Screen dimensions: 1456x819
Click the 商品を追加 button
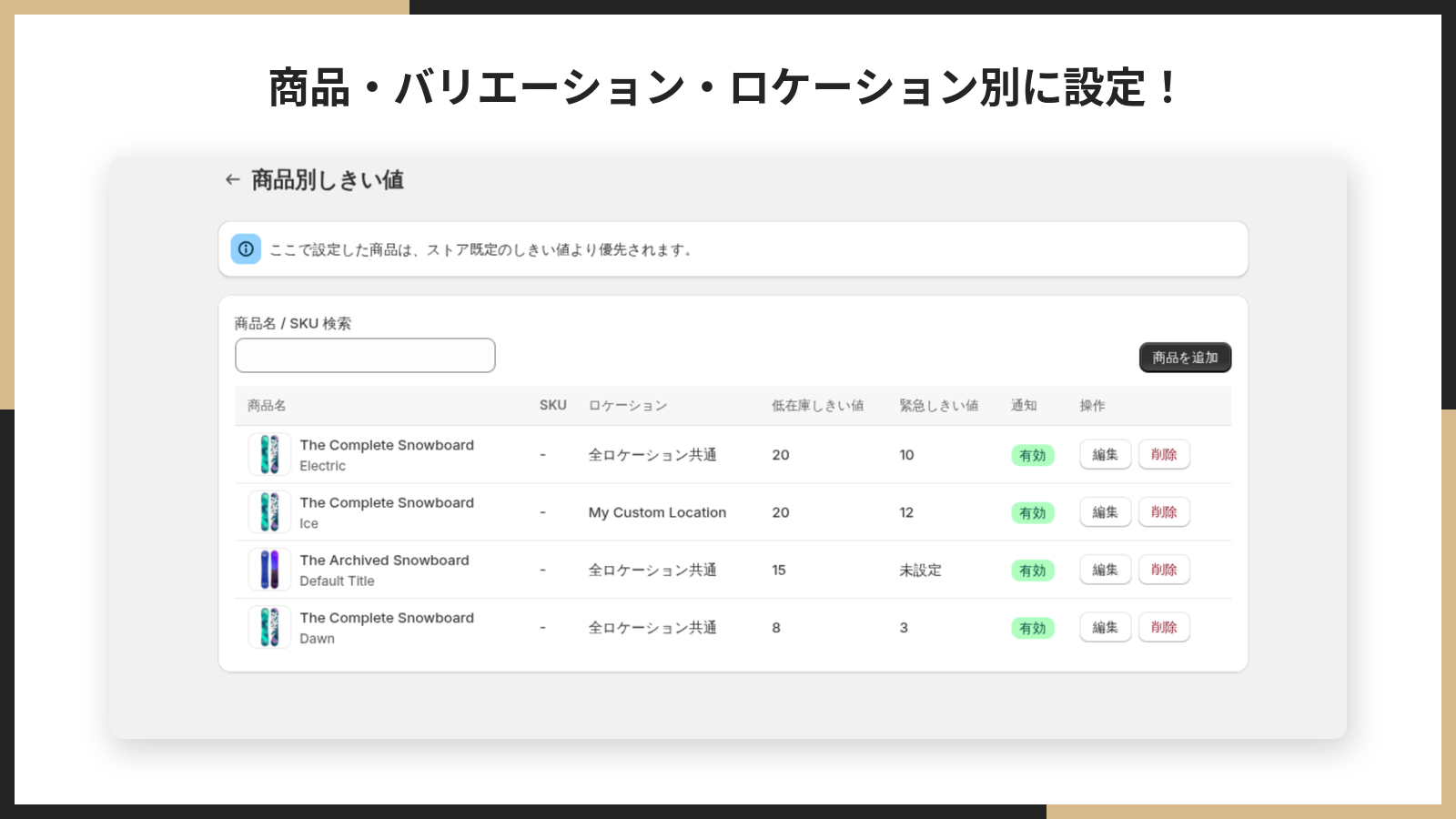(1185, 358)
